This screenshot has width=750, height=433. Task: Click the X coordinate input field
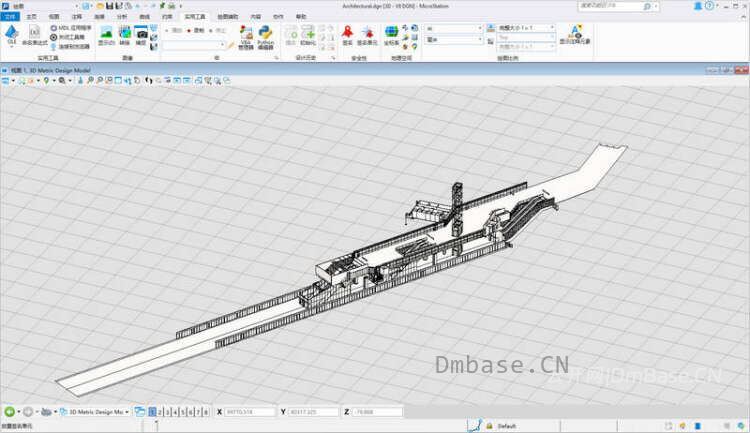pyautogui.click(x=250, y=411)
